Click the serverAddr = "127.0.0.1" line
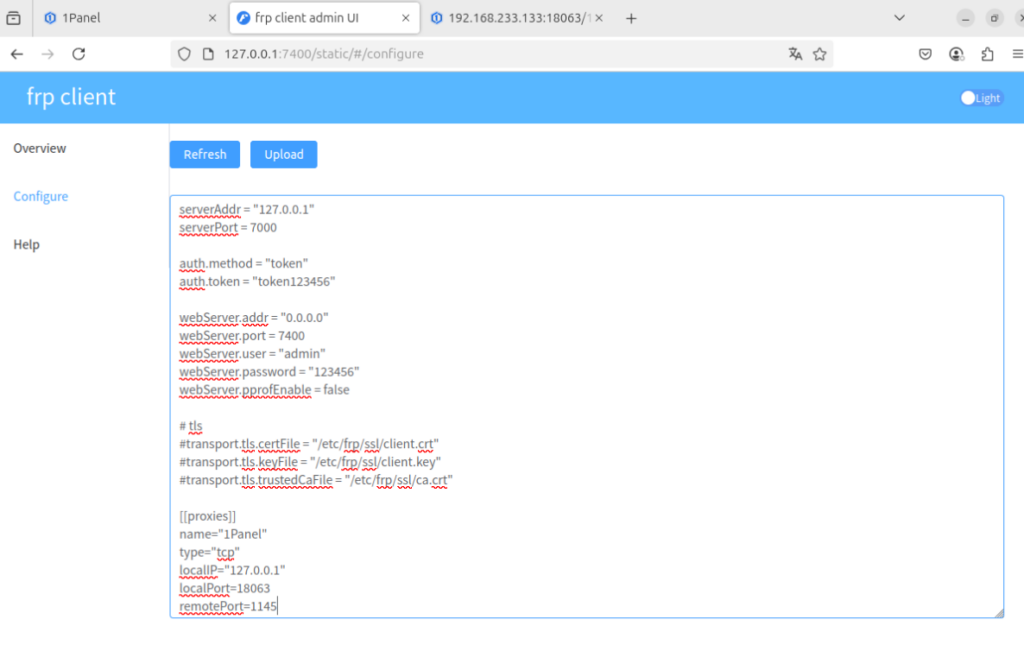1024x651 pixels. (x=247, y=210)
